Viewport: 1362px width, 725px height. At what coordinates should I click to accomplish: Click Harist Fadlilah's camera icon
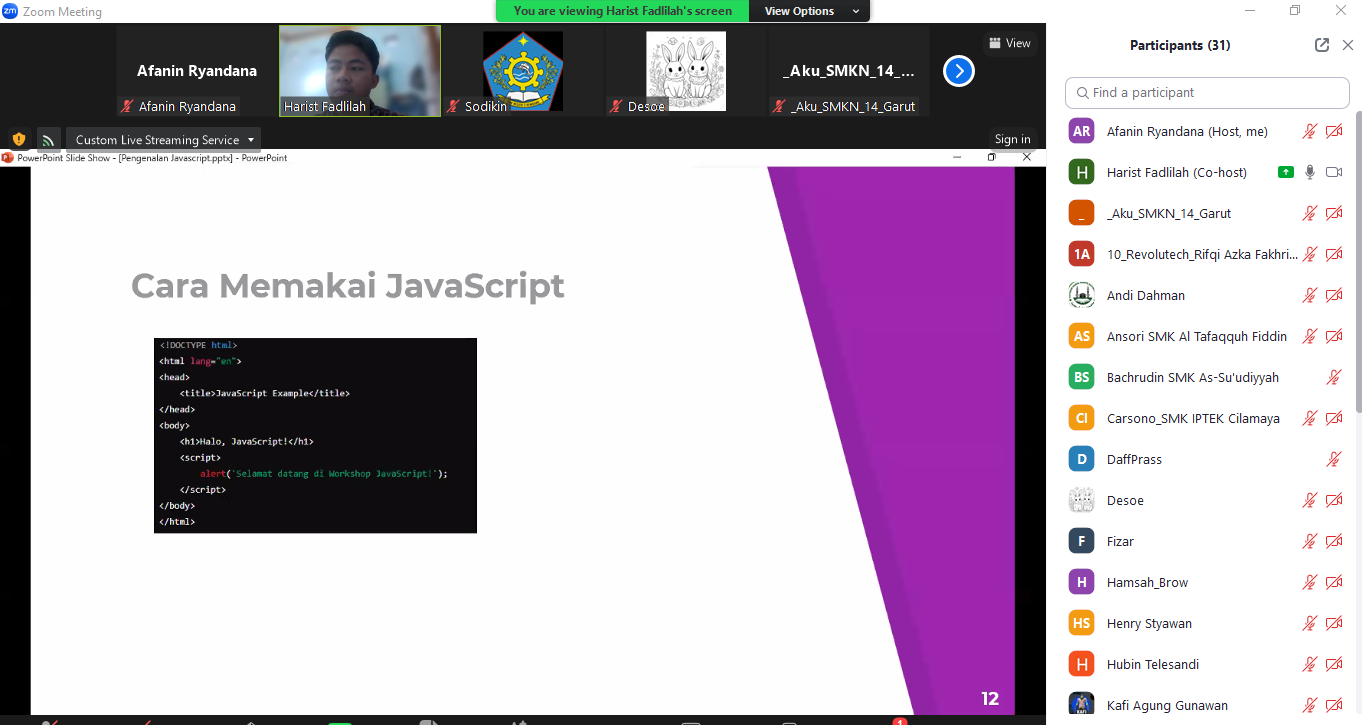pos(1334,172)
